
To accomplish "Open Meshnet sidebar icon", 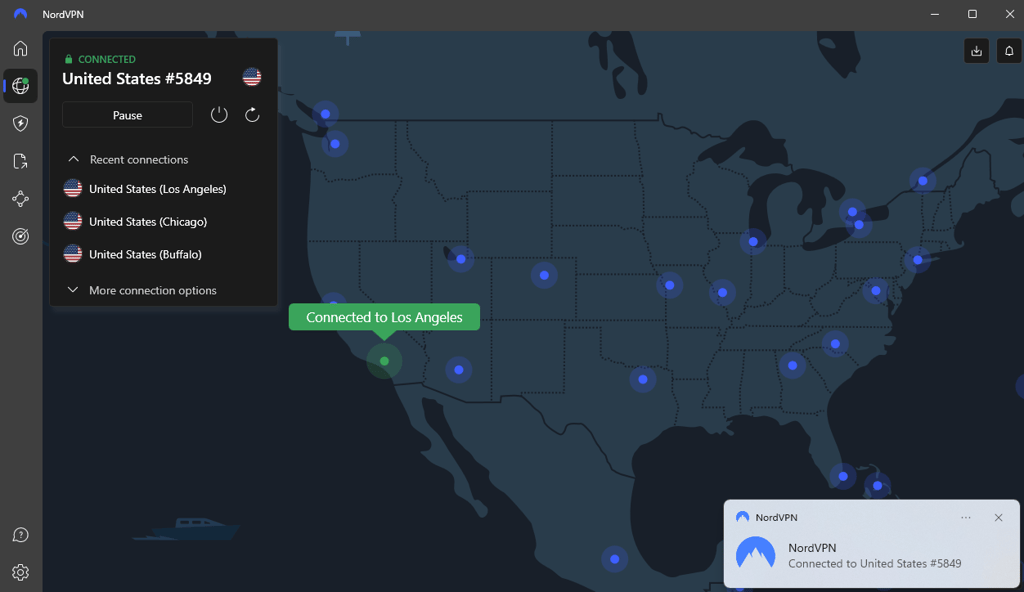I will (x=20, y=199).
